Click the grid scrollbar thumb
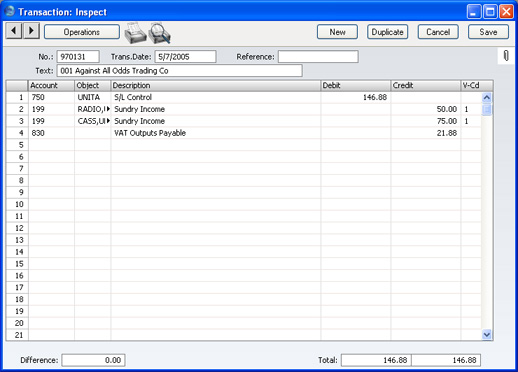The image size is (518, 372). click(x=487, y=109)
